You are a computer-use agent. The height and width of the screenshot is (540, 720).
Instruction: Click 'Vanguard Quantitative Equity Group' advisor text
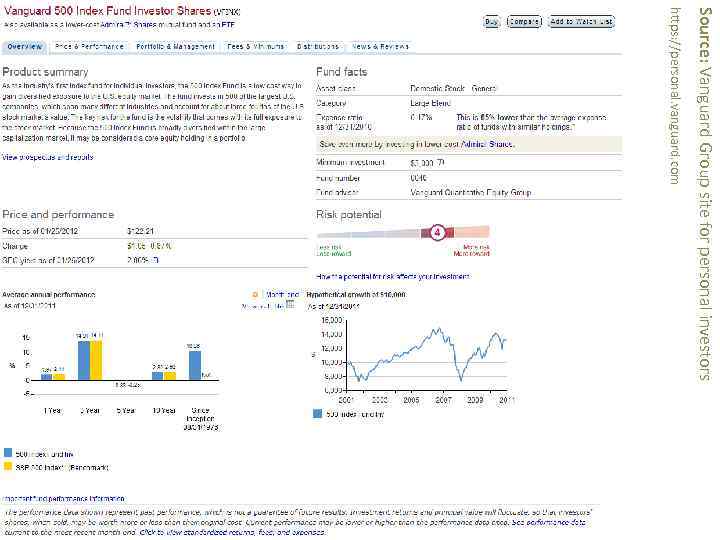[x=471, y=193]
